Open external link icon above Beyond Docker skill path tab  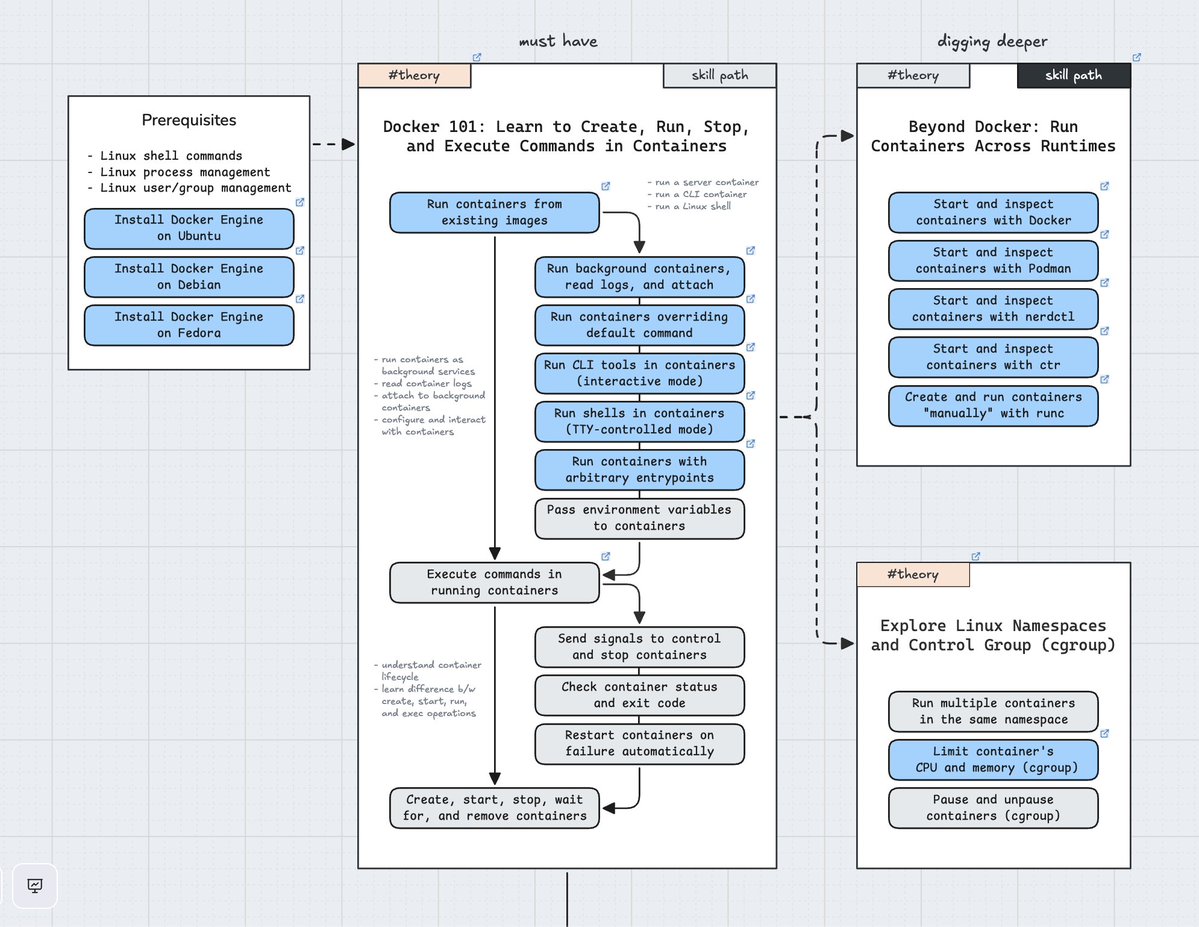[1137, 57]
